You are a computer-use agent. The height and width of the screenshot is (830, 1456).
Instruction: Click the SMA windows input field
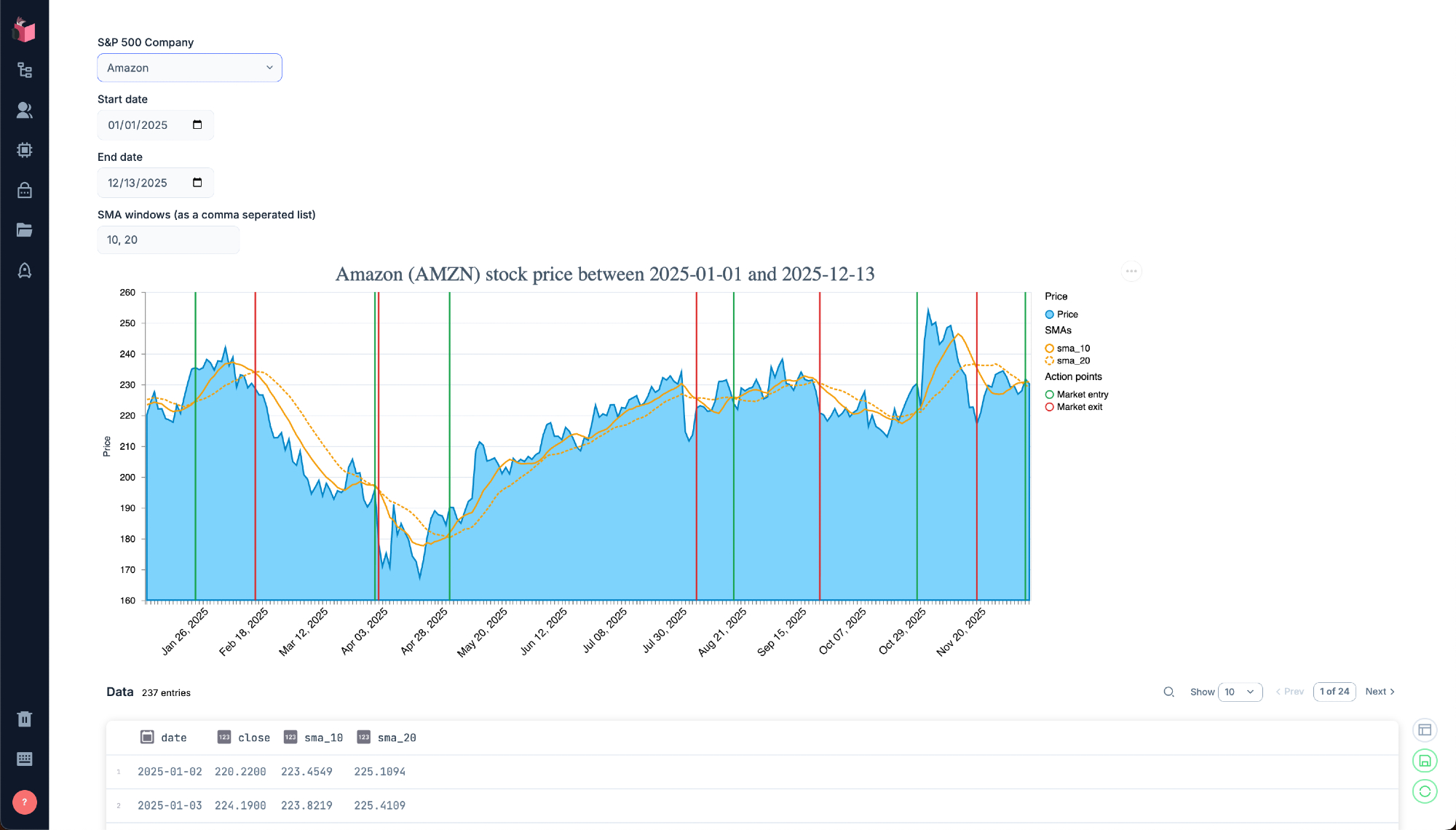tap(168, 240)
